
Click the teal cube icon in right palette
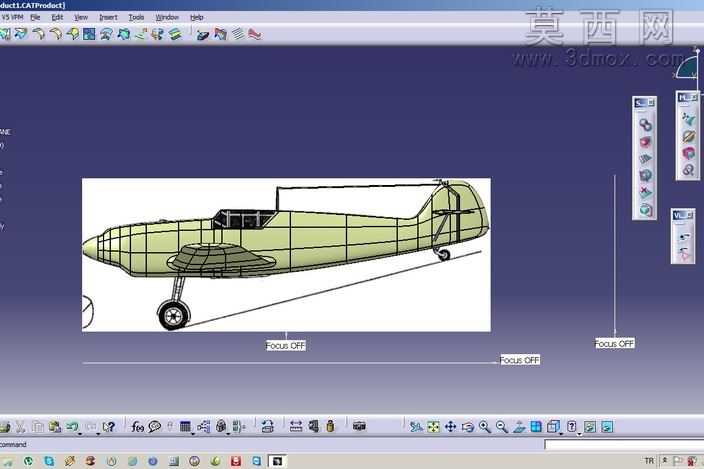point(645,210)
